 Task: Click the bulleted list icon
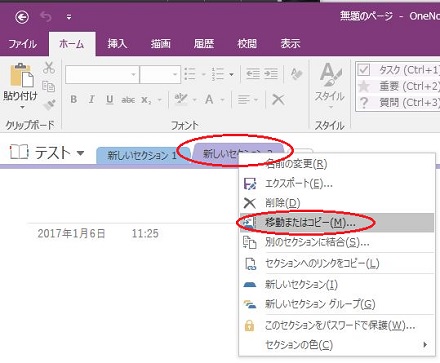click(x=190, y=74)
